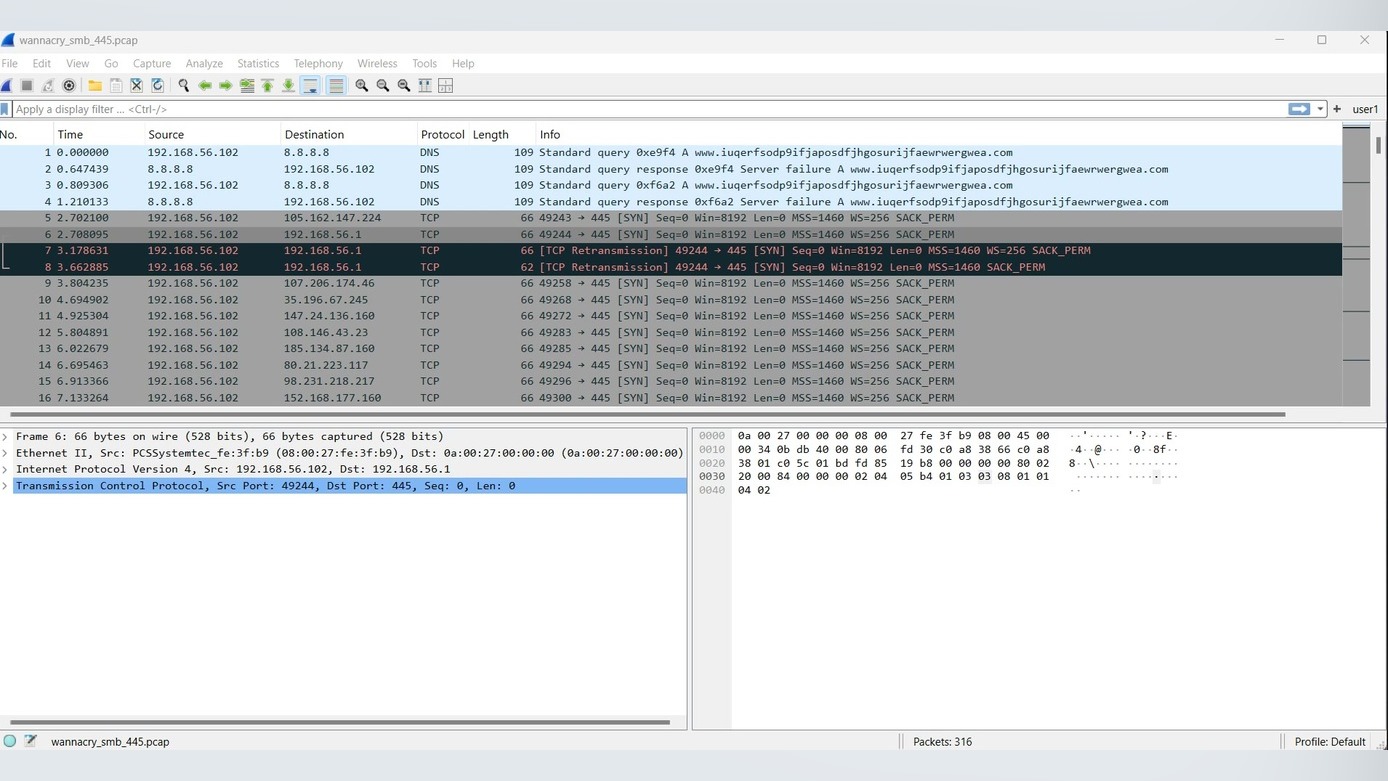Toggle auto-scroll during live capture

pos(311,86)
